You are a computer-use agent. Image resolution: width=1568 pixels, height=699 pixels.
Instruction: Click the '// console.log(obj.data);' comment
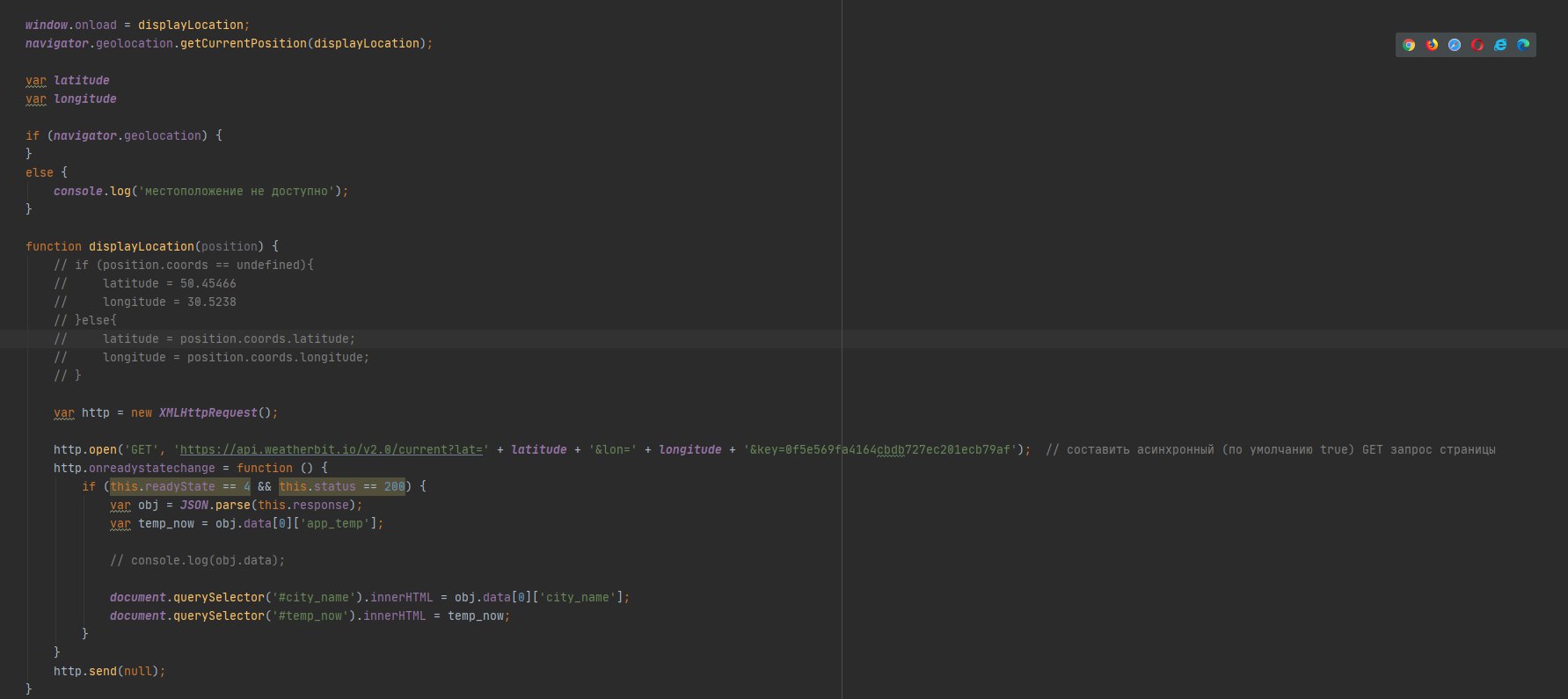pyautogui.click(x=198, y=560)
